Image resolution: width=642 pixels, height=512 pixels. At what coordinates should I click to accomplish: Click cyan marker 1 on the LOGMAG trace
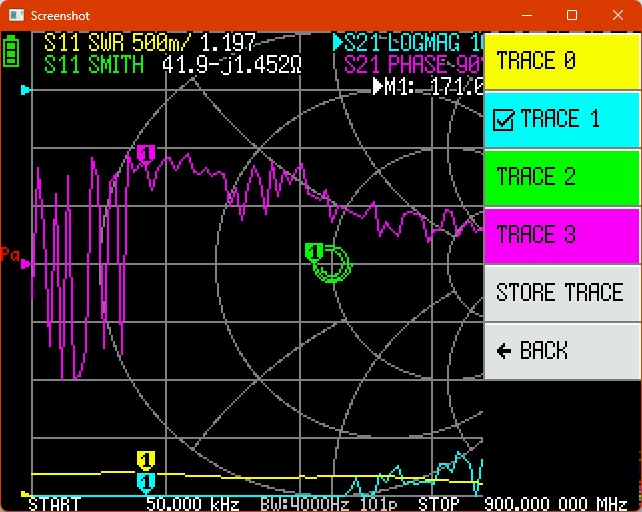(146, 482)
